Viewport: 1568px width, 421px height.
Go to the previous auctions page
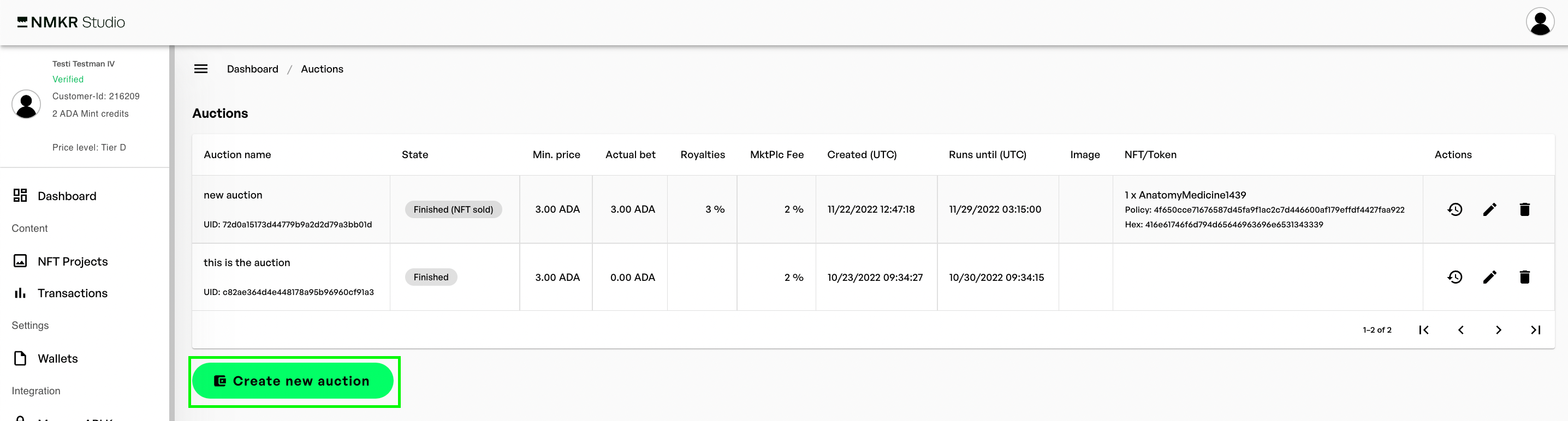click(x=1461, y=330)
